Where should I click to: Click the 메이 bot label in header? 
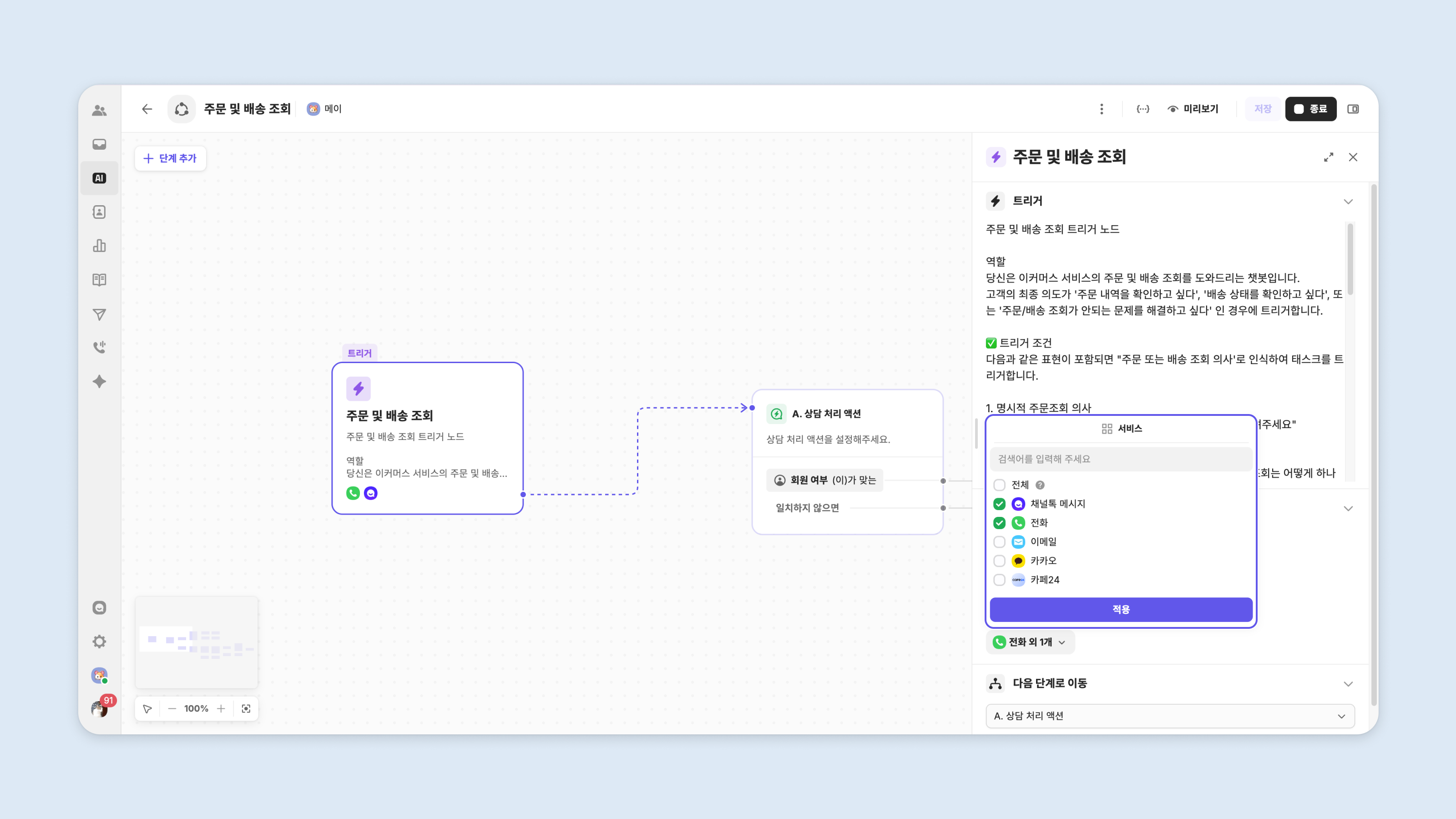pos(324,109)
